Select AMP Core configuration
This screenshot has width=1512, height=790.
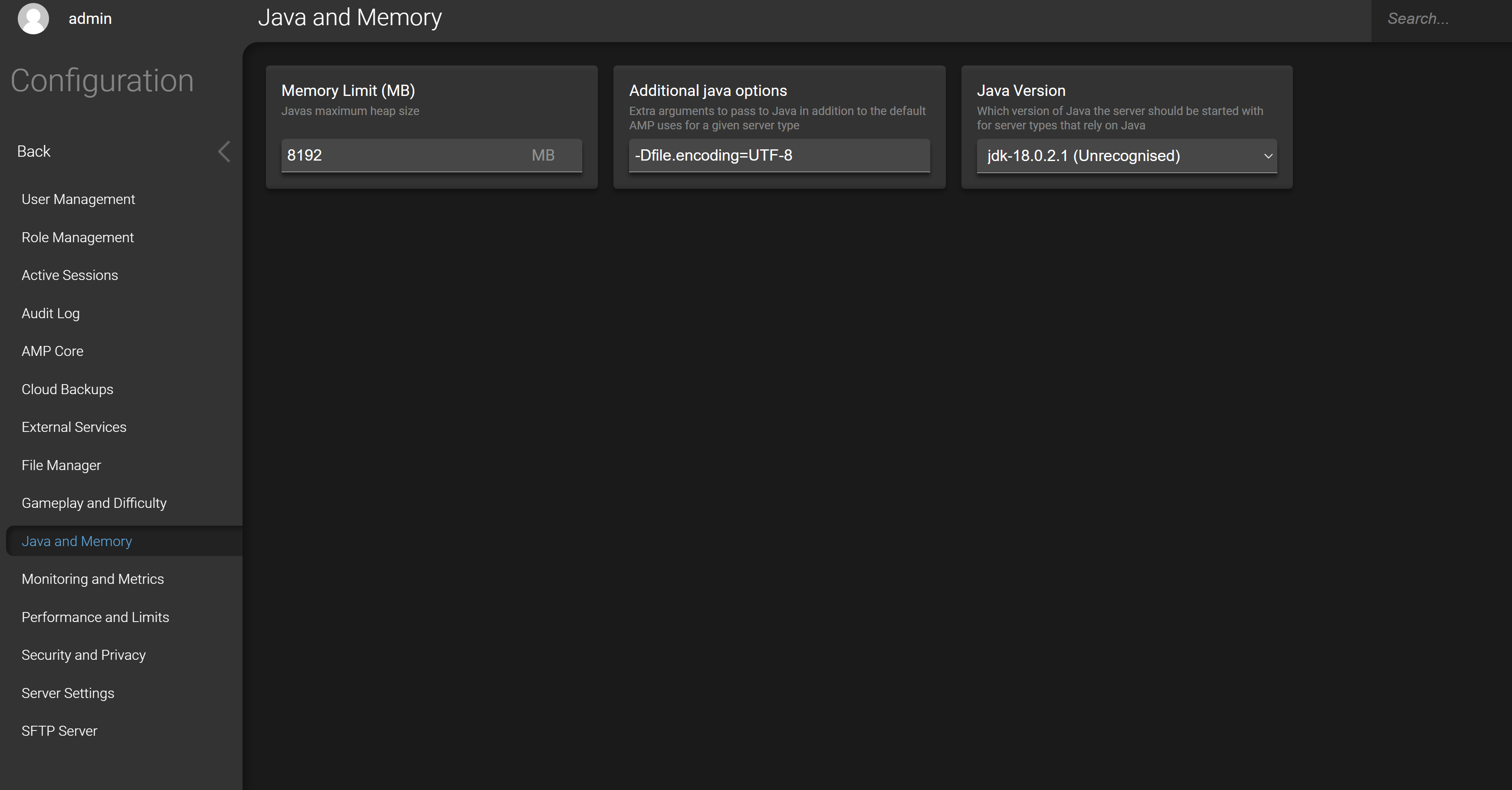[52, 351]
